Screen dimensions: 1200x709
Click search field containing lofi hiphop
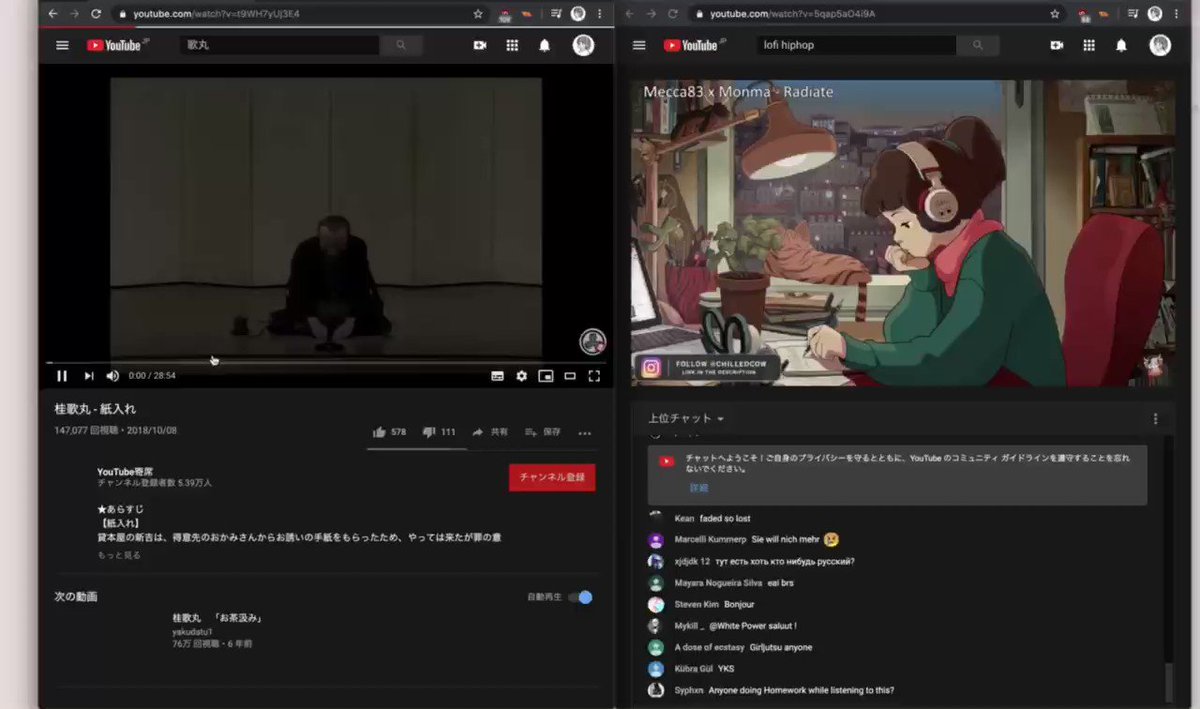(x=857, y=45)
